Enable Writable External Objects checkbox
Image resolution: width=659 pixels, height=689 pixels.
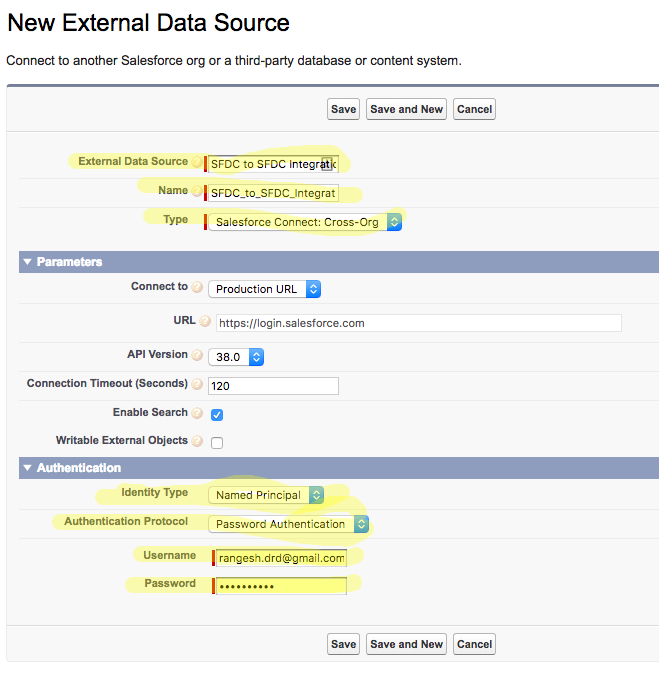point(217,442)
